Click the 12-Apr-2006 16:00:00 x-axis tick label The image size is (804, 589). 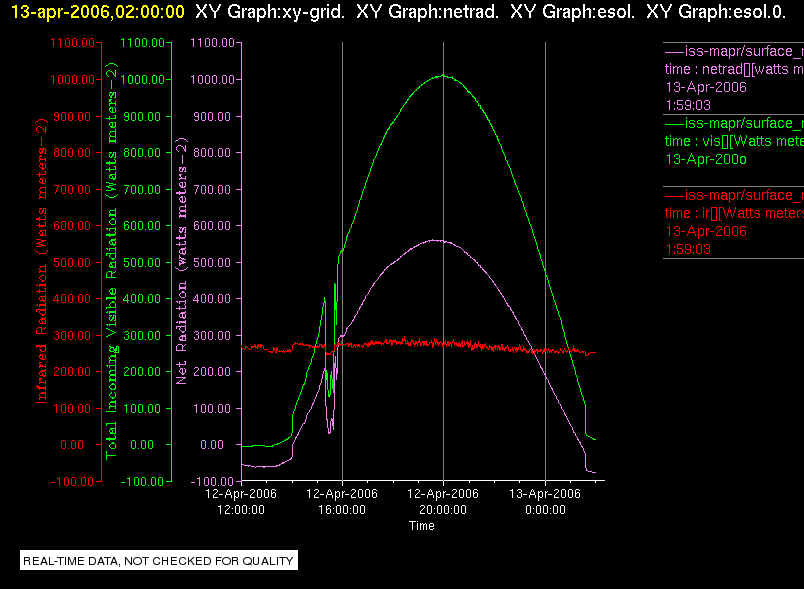342,502
